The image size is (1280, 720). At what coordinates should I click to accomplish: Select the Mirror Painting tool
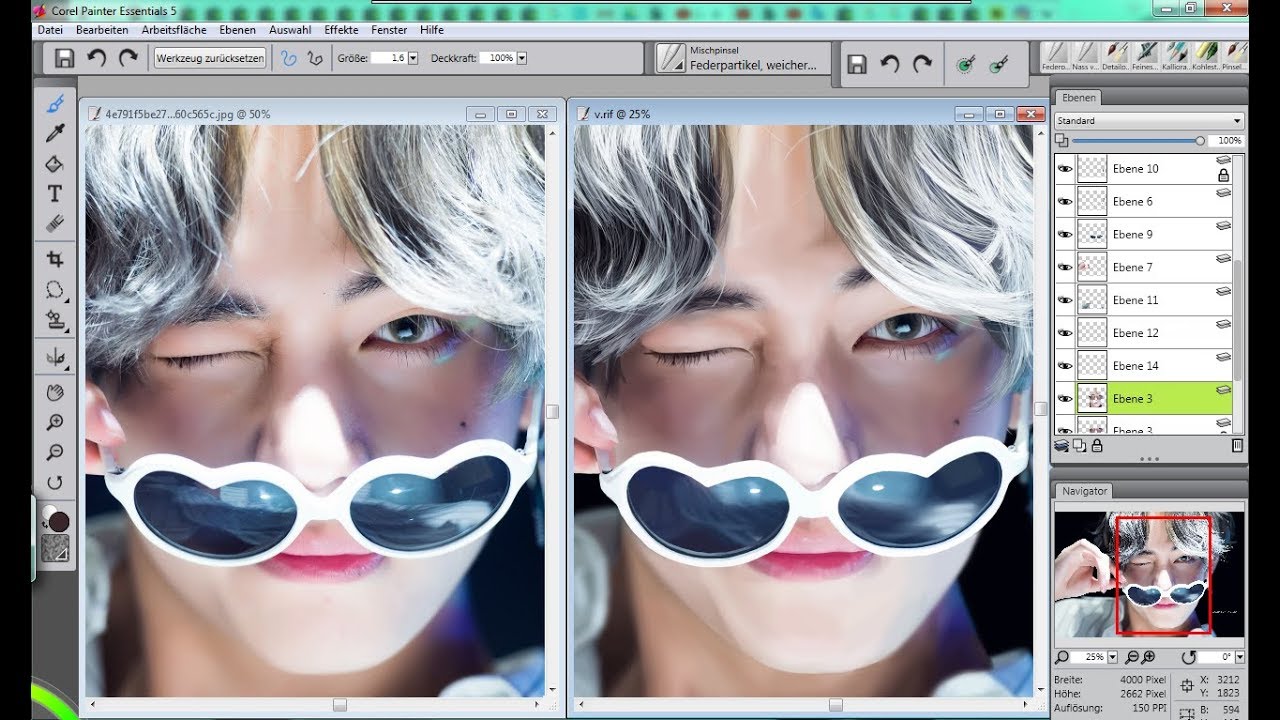[x=55, y=356]
